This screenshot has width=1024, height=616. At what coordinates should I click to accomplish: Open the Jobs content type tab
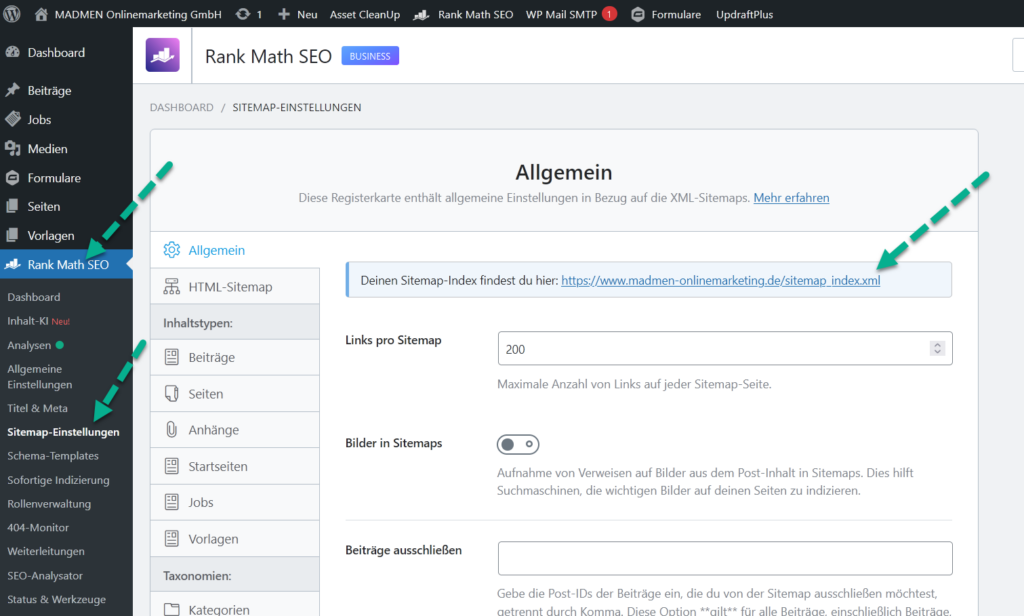[235, 502]
